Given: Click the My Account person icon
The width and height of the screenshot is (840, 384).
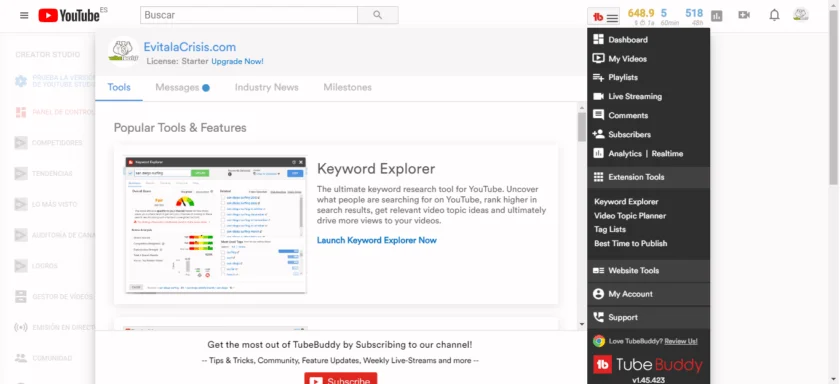Looking at the screenshot, I should pos(598,294).
